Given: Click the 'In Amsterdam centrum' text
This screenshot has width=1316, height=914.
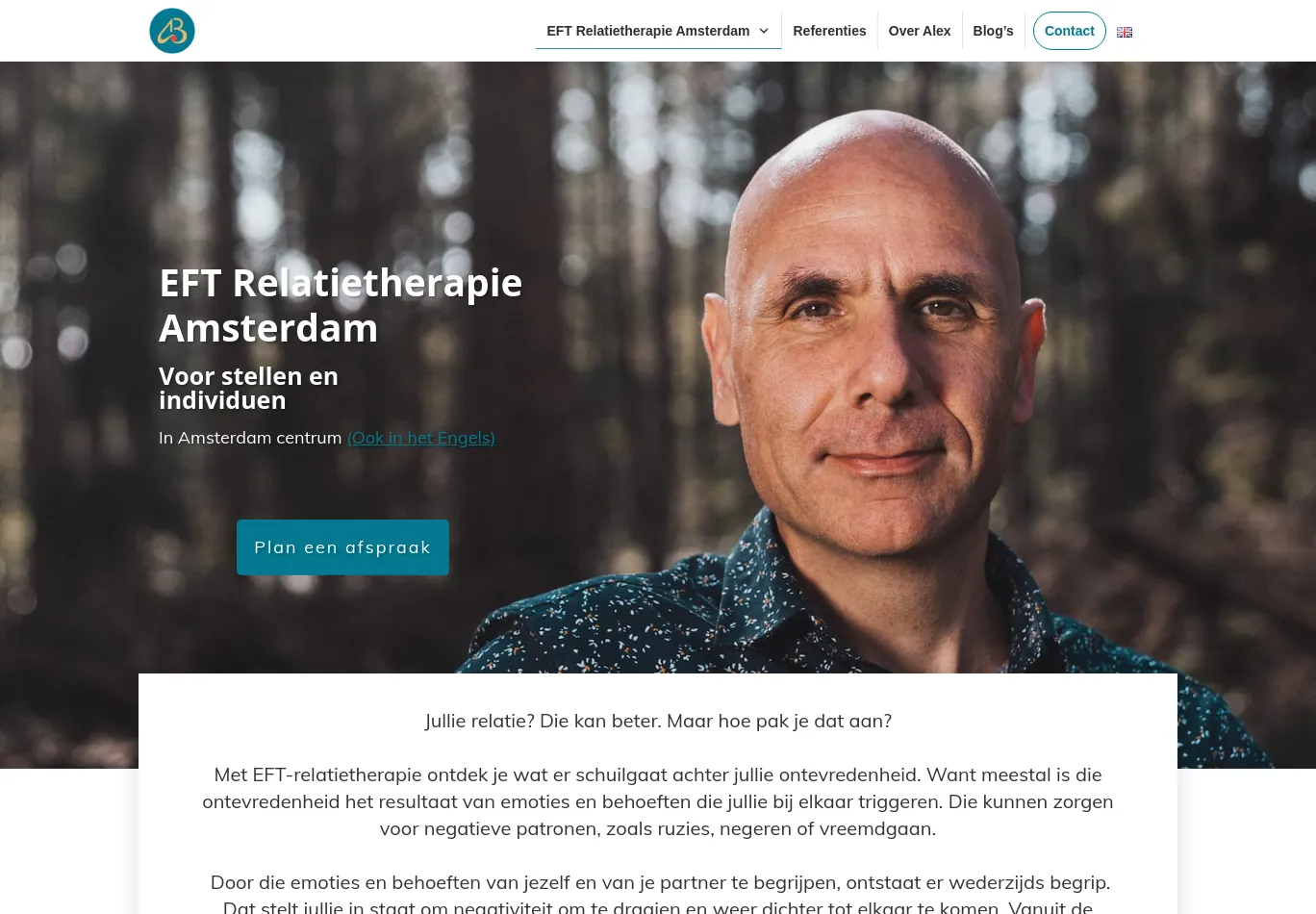Looking at the screenshot, I should 250,438.
